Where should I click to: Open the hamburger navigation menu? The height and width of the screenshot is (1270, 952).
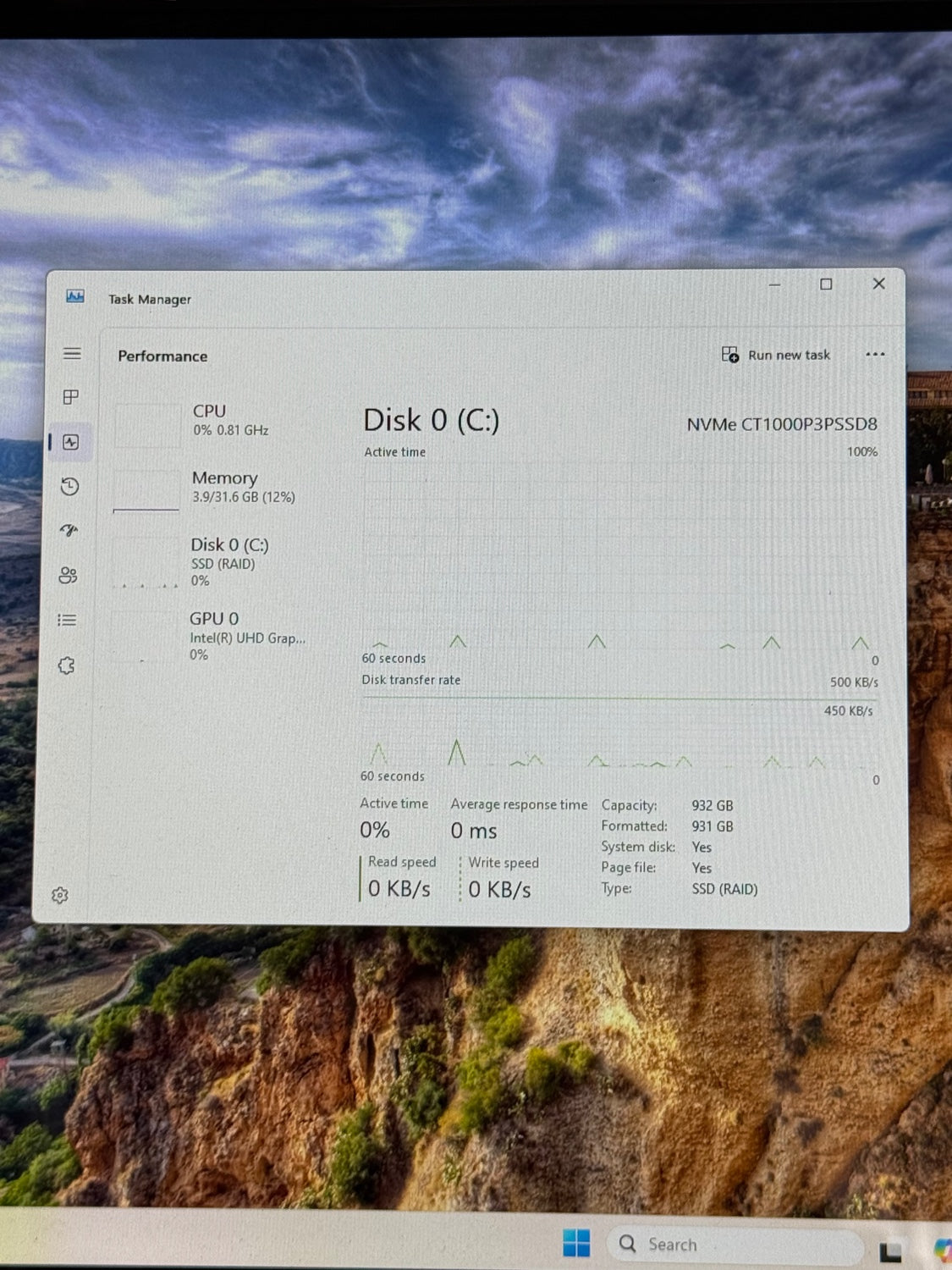click(x=72, y=354)
